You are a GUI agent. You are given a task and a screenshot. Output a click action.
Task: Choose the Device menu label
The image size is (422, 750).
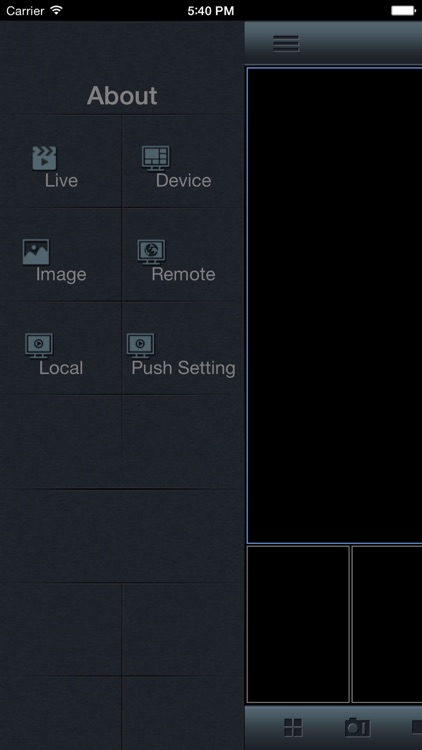(183, 180)
